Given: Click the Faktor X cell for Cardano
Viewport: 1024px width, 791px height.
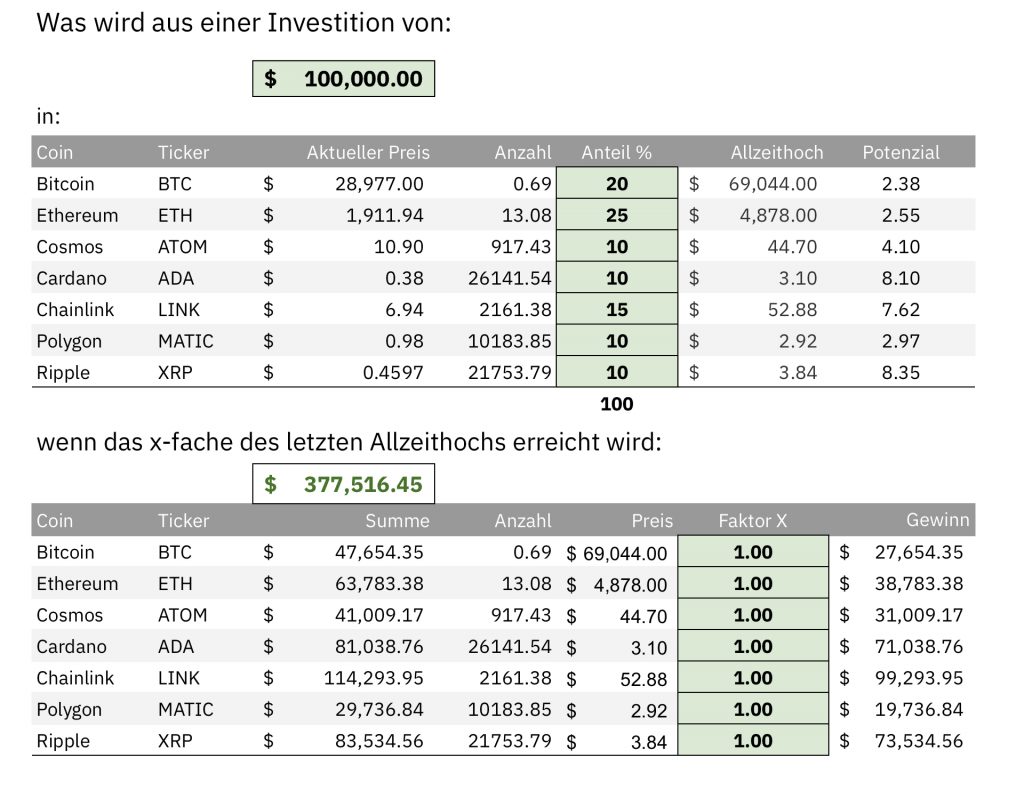Looking at the screenshot, I should pos(753,646).
